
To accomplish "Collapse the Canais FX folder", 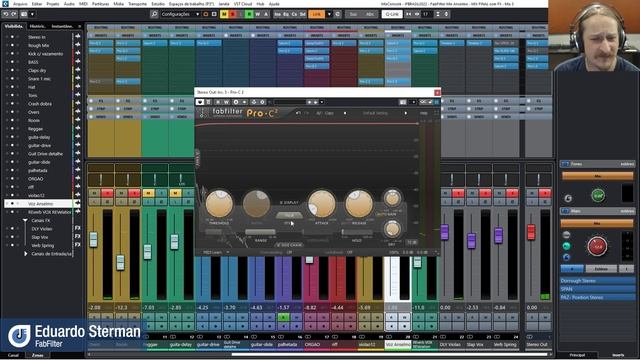I will [25, 220].
